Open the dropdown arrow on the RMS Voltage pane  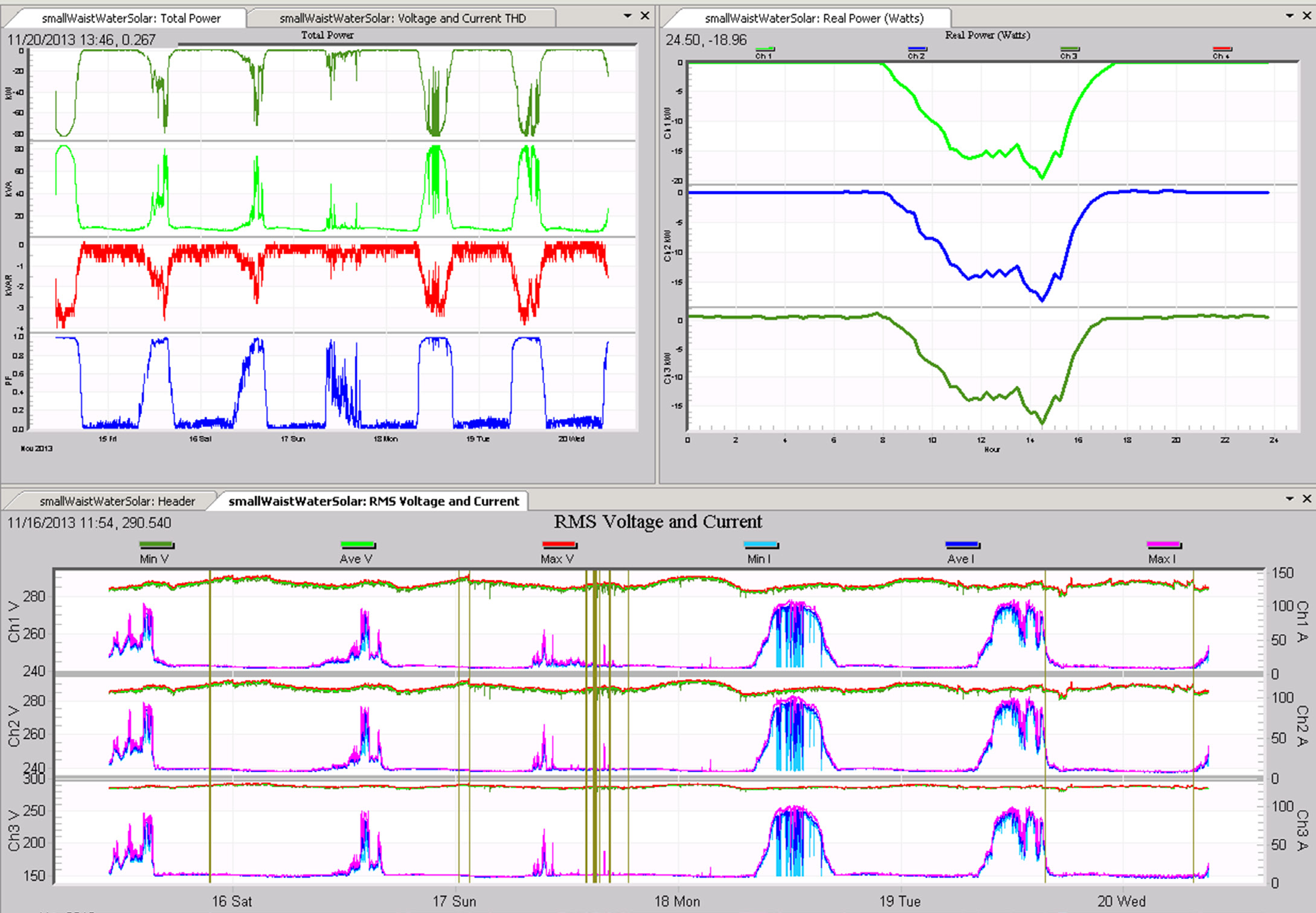click(1289, 499)
